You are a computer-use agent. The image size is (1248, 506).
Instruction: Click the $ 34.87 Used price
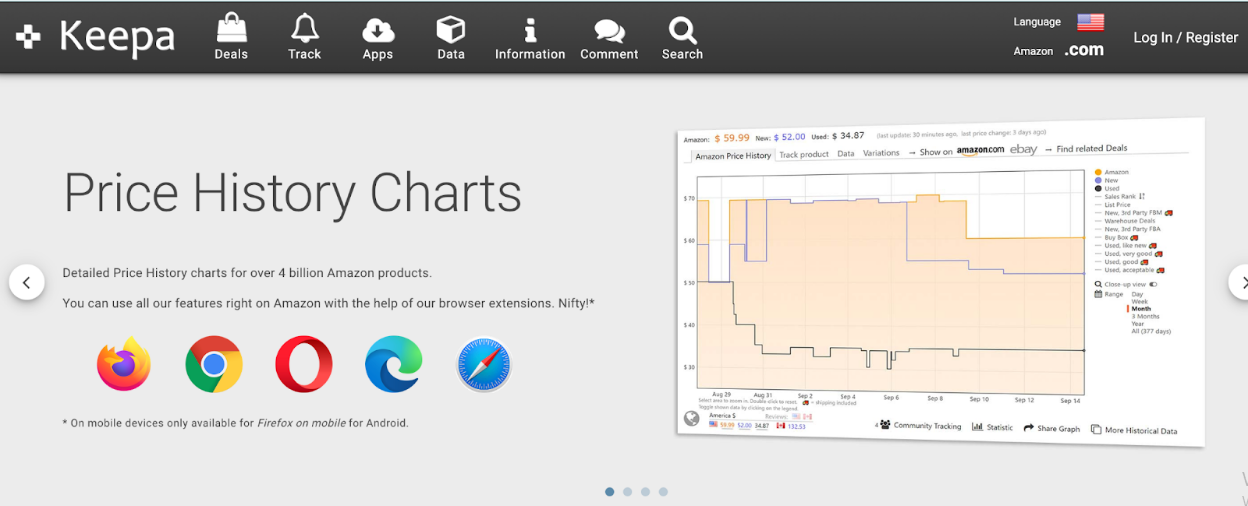tap(848, 136)
